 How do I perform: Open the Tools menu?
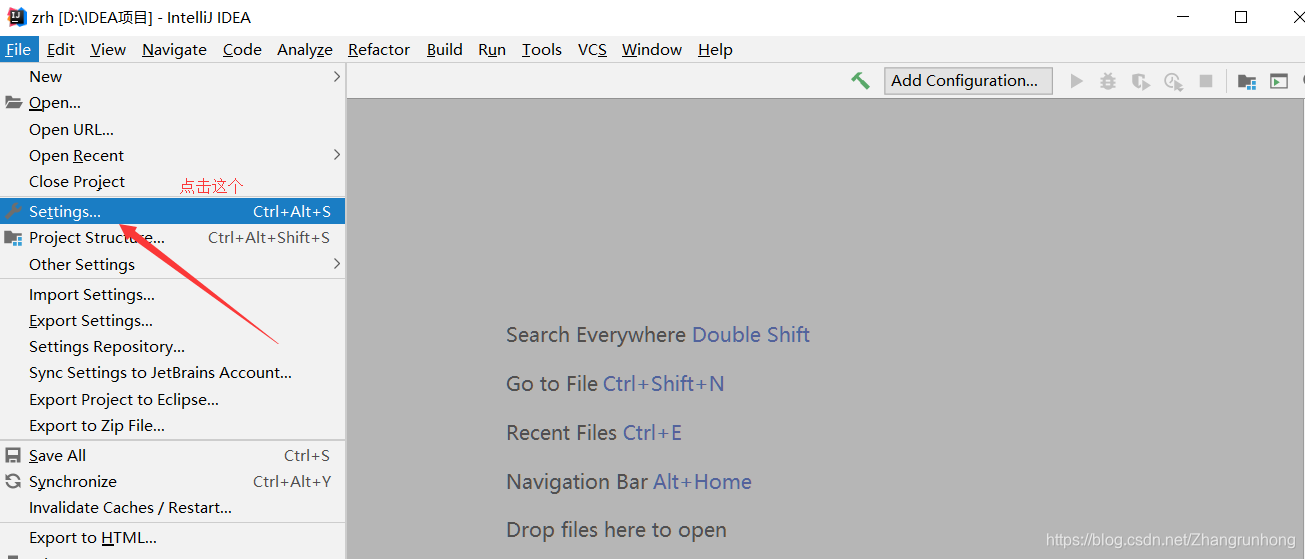pyautogui.click(x=542, y=49)
